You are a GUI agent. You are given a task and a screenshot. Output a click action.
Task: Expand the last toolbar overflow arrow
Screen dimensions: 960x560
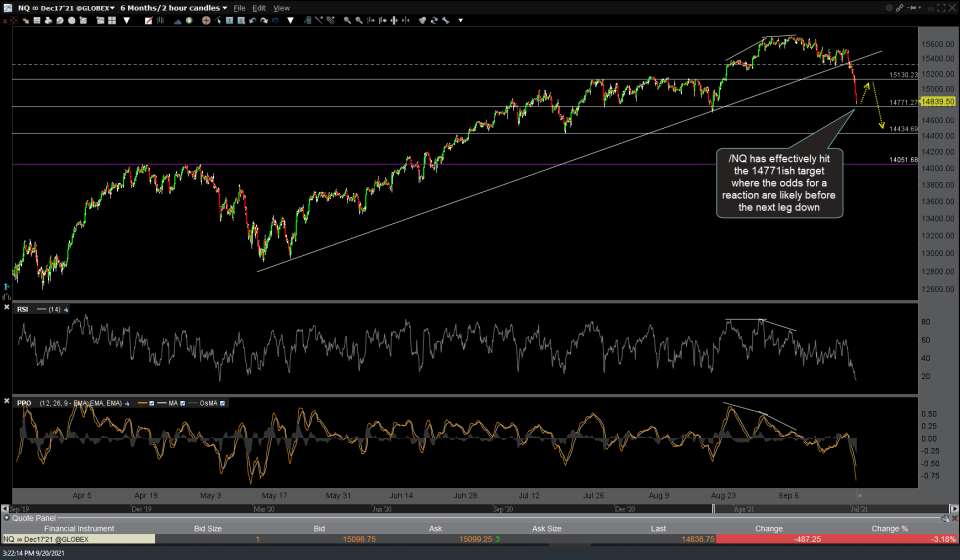[x=460, y=20]
